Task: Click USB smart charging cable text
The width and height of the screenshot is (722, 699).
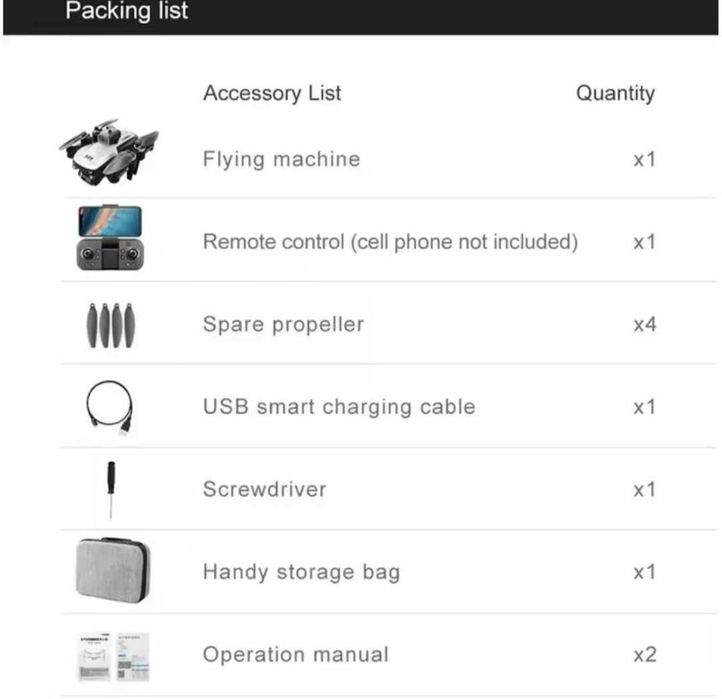Action: 338,407
